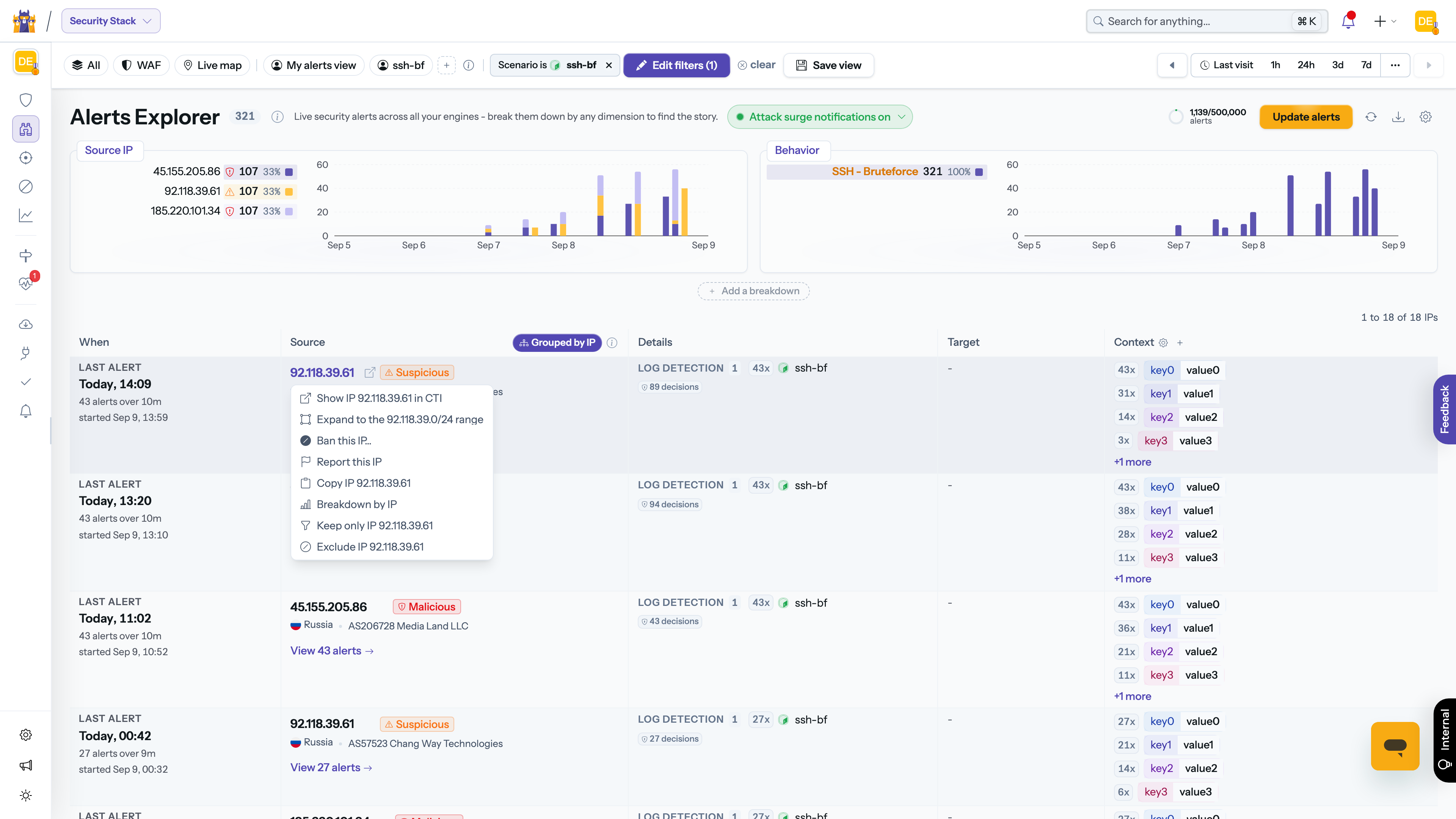This screenshot has width=1456, height=819.
Task: Choose Copy IP 92.118.39.61
Action: pyautogui.click(x=392, y=483)
